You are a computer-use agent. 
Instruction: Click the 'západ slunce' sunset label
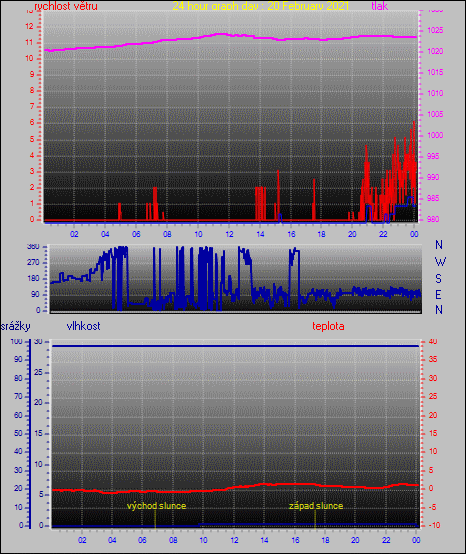pos(316,506)
